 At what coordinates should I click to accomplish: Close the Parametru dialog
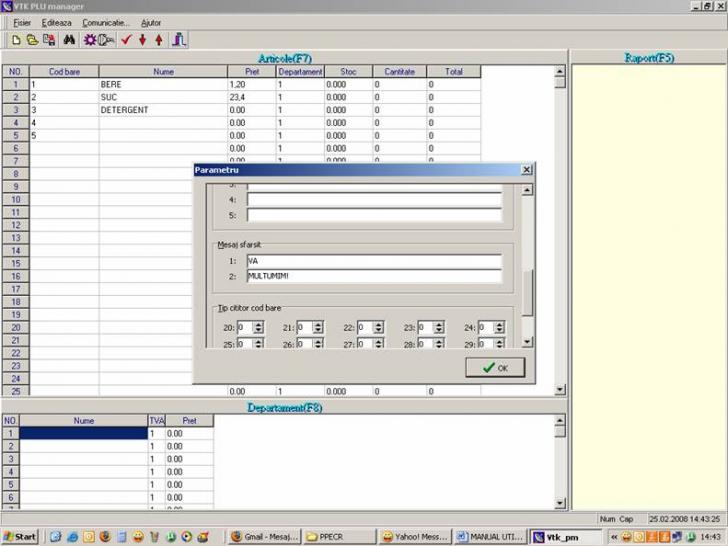coord(526,170)
